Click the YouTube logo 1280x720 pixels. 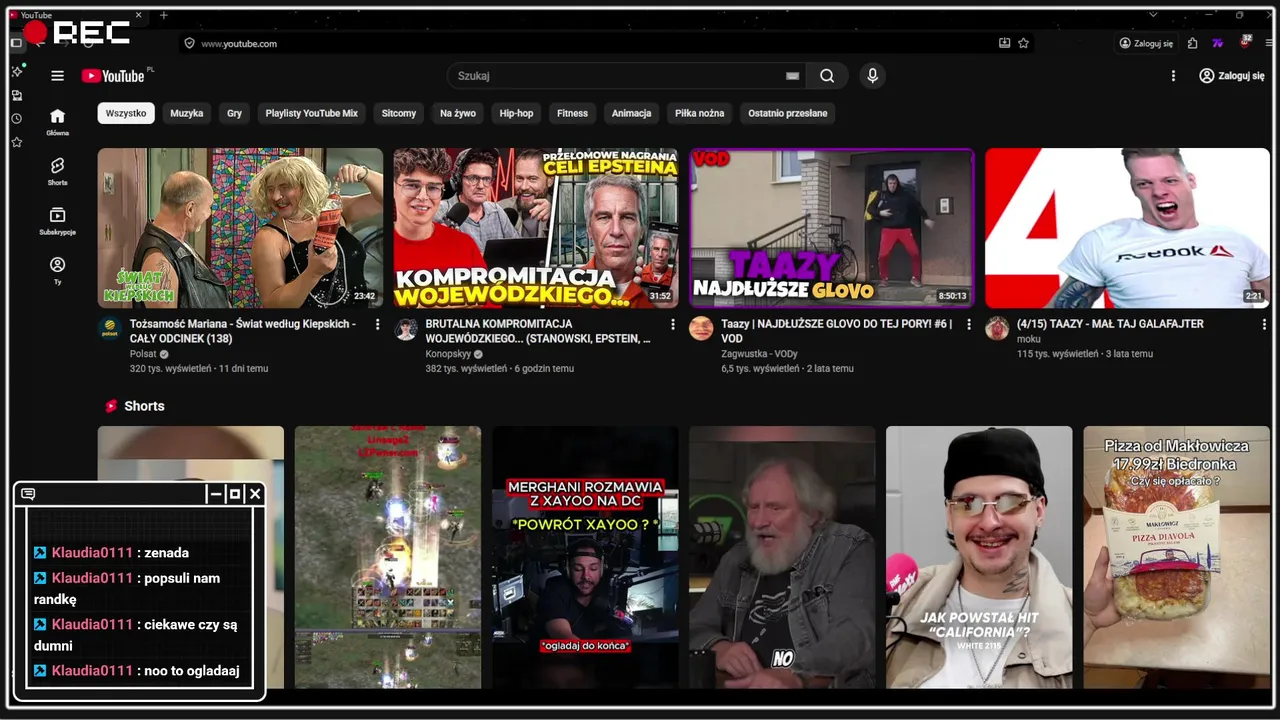tap(113, 76)
